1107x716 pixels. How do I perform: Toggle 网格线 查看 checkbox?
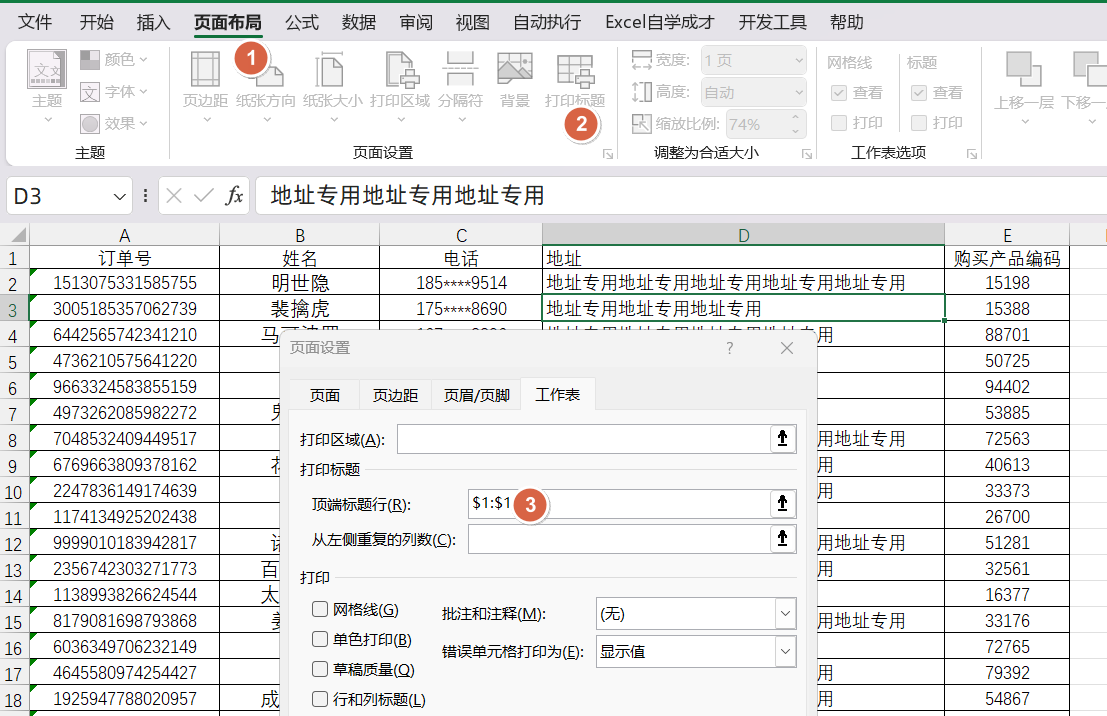839,93
